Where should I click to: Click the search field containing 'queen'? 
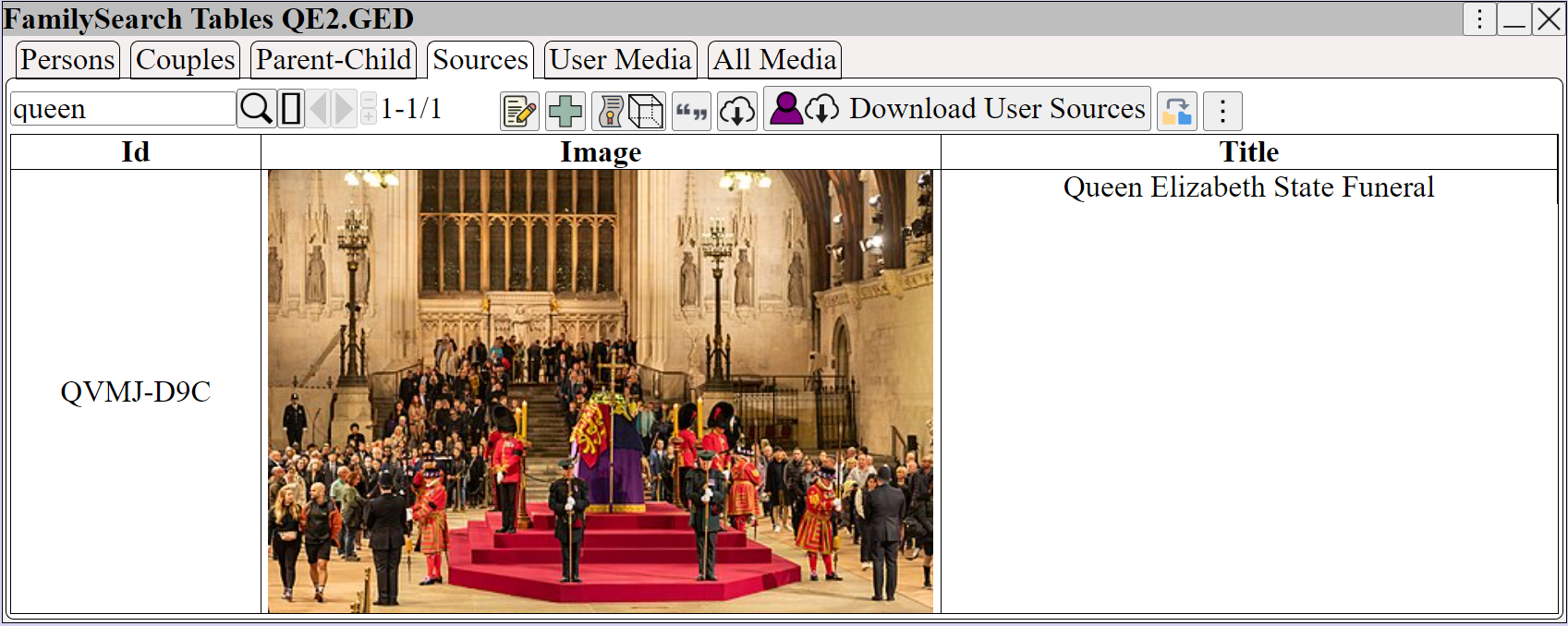pos(123,109)
